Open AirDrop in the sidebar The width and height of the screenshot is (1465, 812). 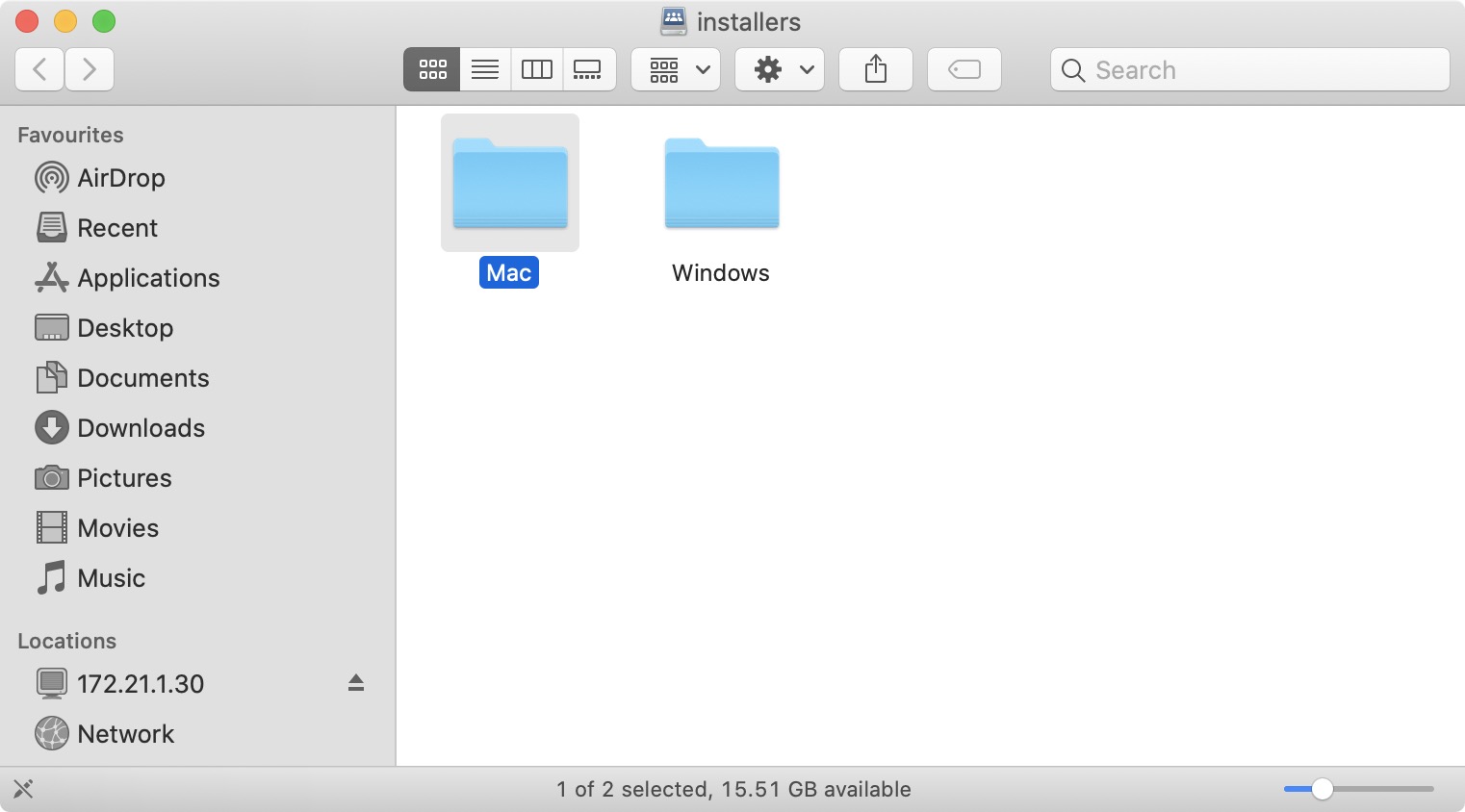(197, 178)
